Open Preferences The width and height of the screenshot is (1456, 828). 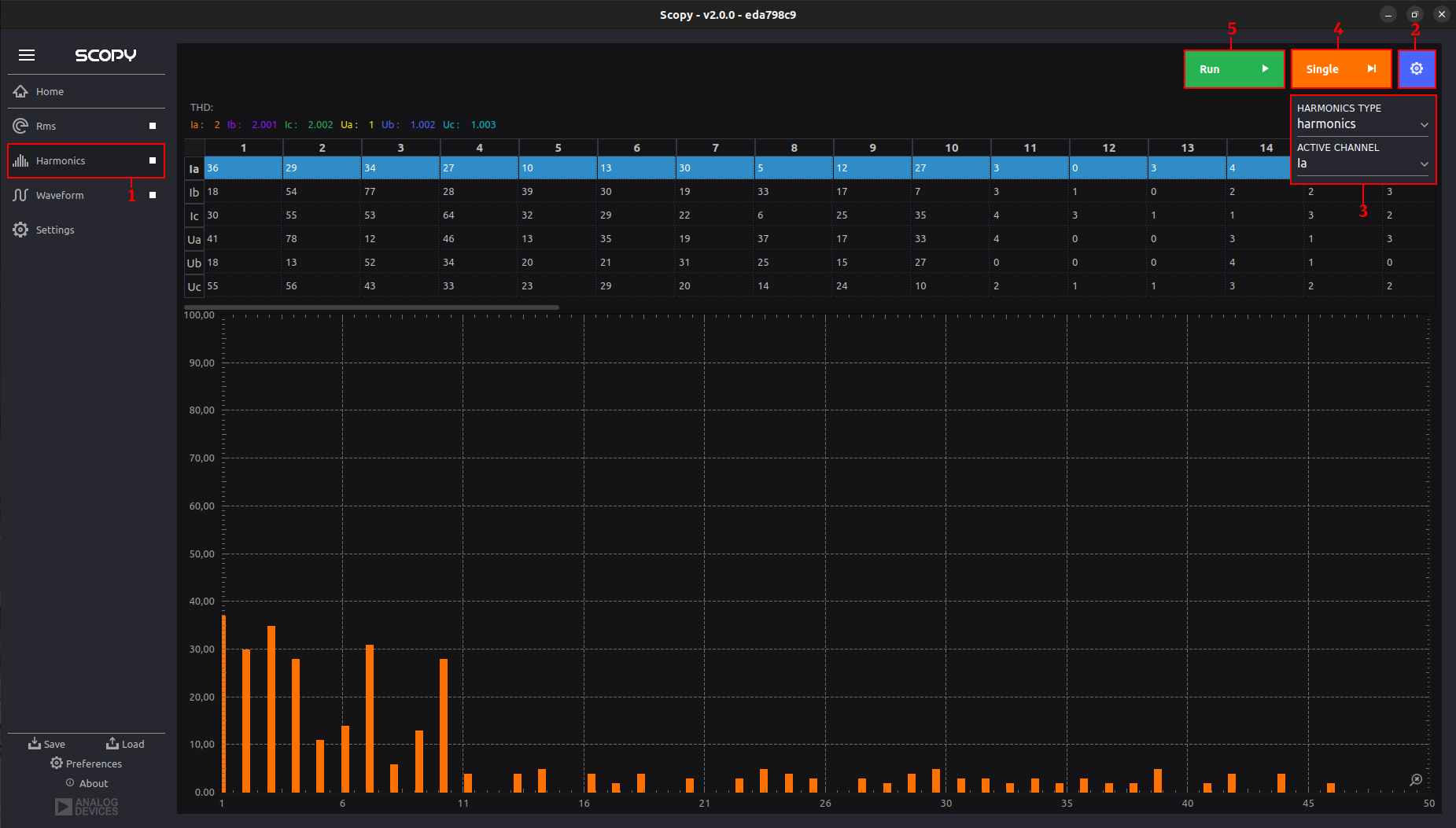pyautogui.click(x=87, y=764)
